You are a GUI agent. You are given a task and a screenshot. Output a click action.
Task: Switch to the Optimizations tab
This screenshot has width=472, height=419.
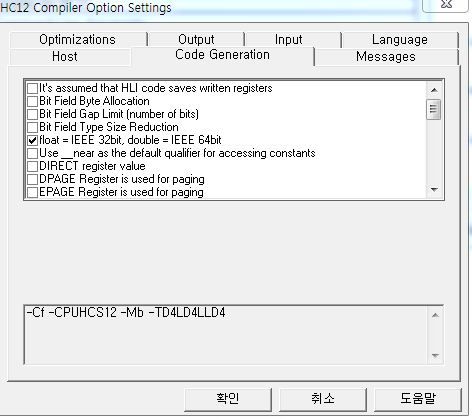point(78,40)
